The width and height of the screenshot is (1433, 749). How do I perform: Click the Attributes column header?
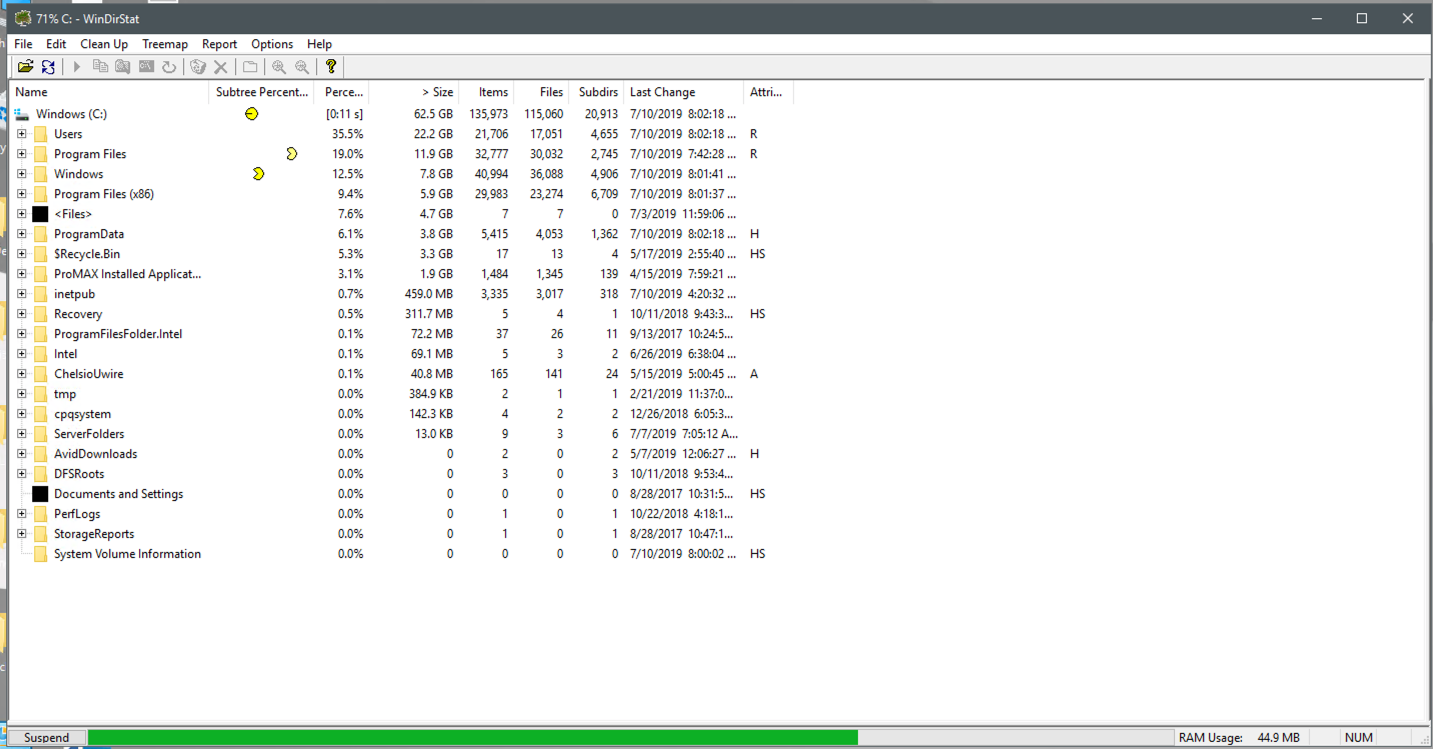tap(769, 92)
